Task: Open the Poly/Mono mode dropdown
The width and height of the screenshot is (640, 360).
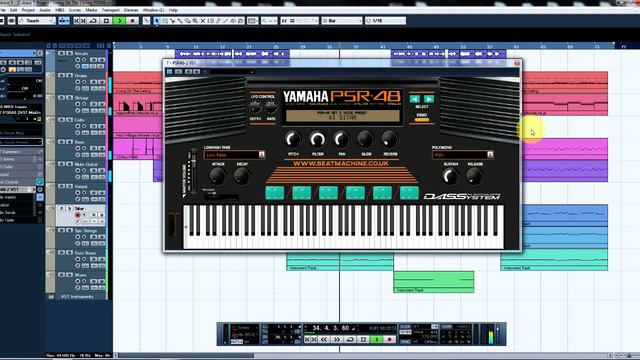Action: click(463, 155)
